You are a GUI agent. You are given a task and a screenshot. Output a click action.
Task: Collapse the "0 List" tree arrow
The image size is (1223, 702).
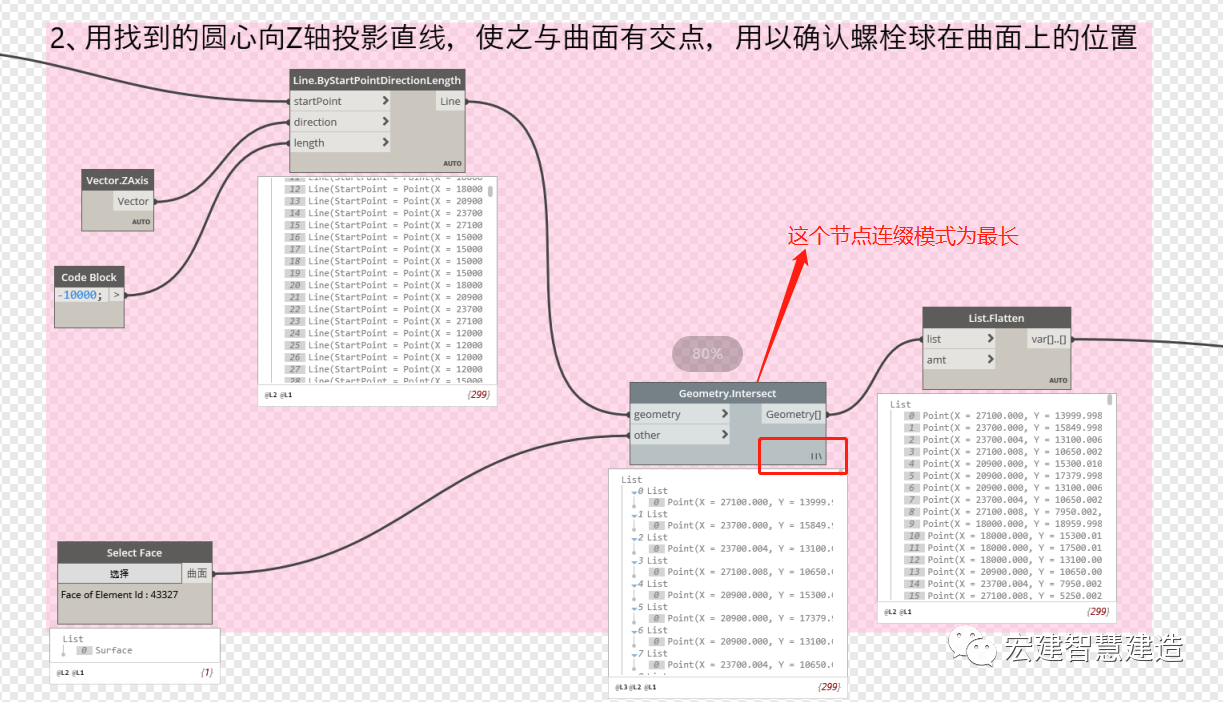pyautogui.click(x=634, y=492)
